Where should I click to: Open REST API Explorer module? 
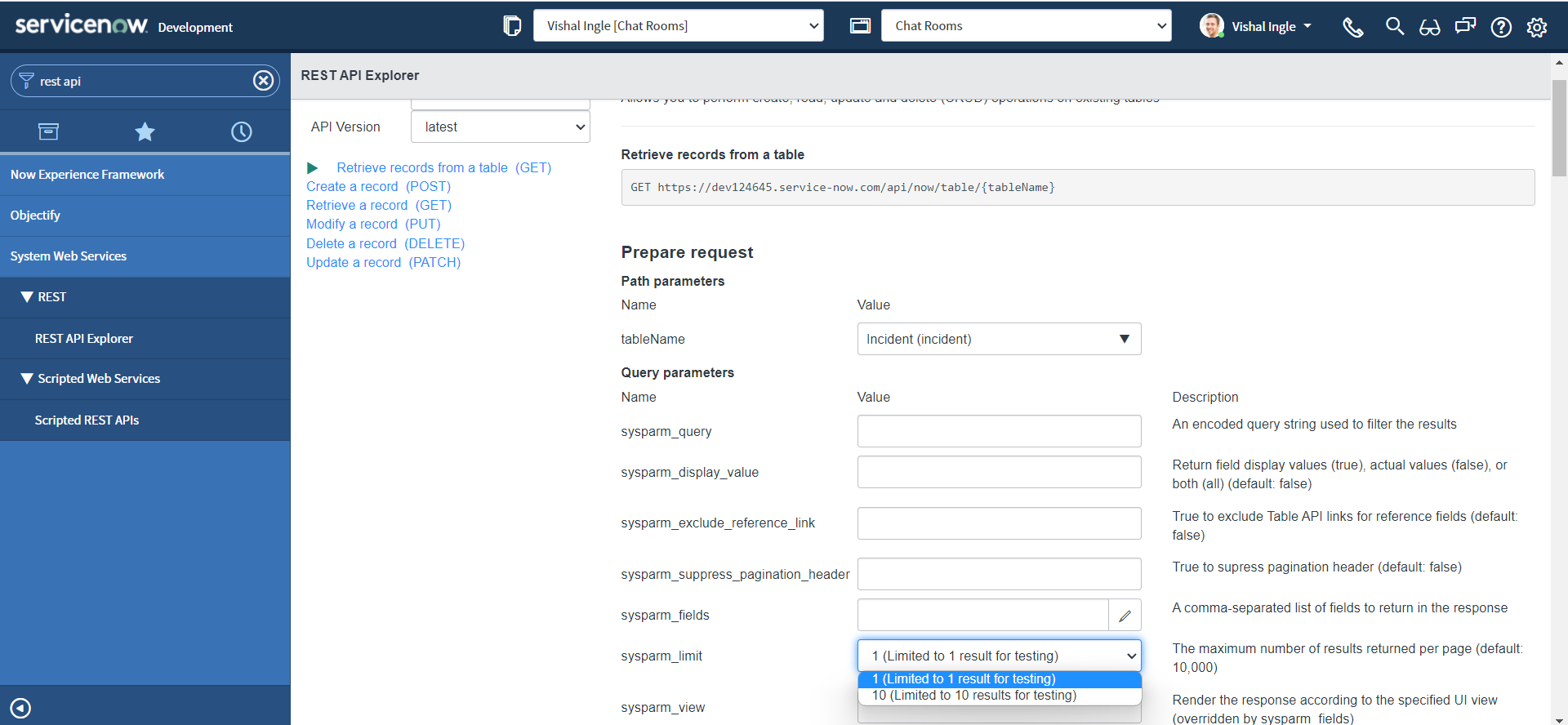coord(145,338)
